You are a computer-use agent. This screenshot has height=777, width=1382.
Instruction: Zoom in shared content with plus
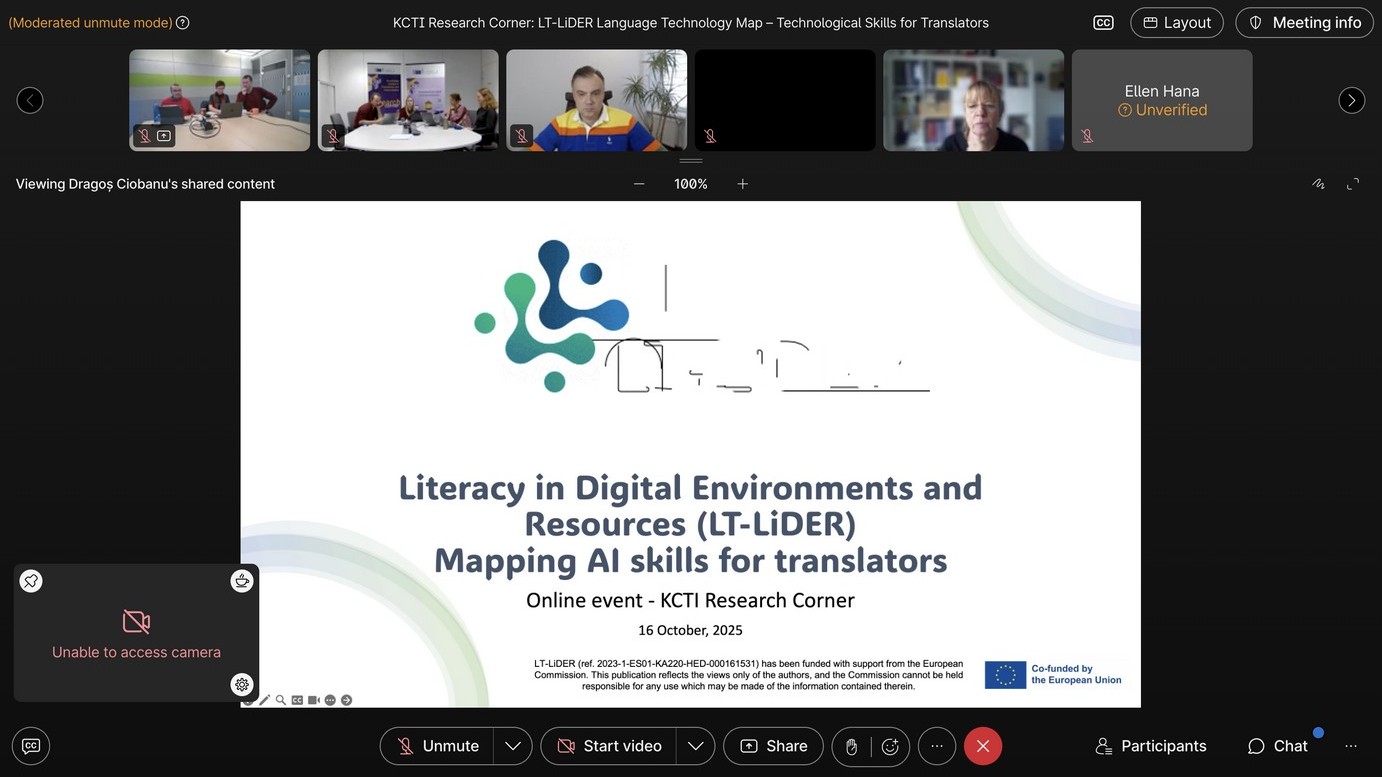click(x=743, y=184)
